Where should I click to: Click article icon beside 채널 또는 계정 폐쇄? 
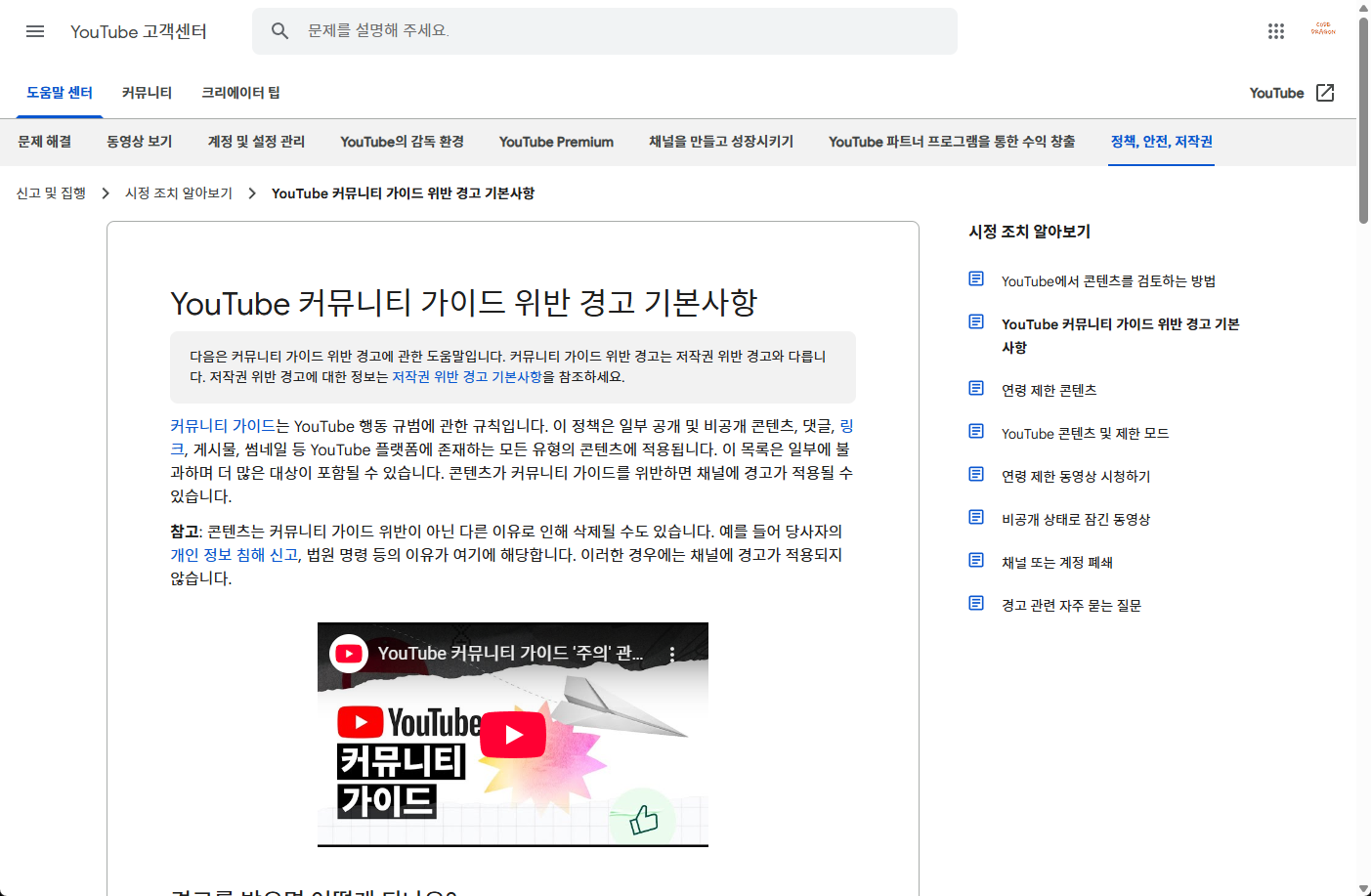point(976,561)
